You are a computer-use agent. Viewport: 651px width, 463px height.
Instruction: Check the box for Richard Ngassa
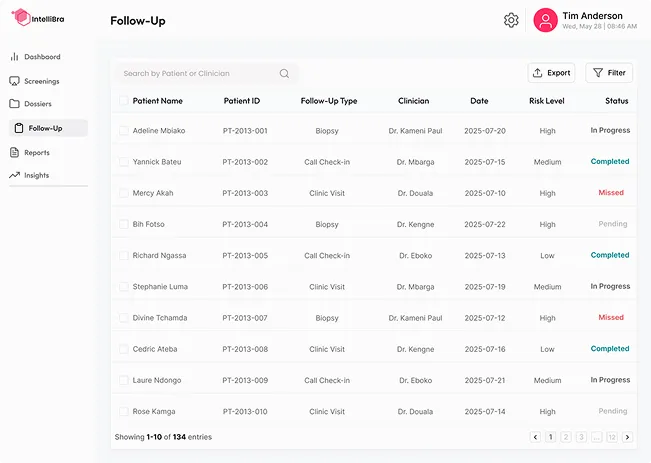click(124, 255)
